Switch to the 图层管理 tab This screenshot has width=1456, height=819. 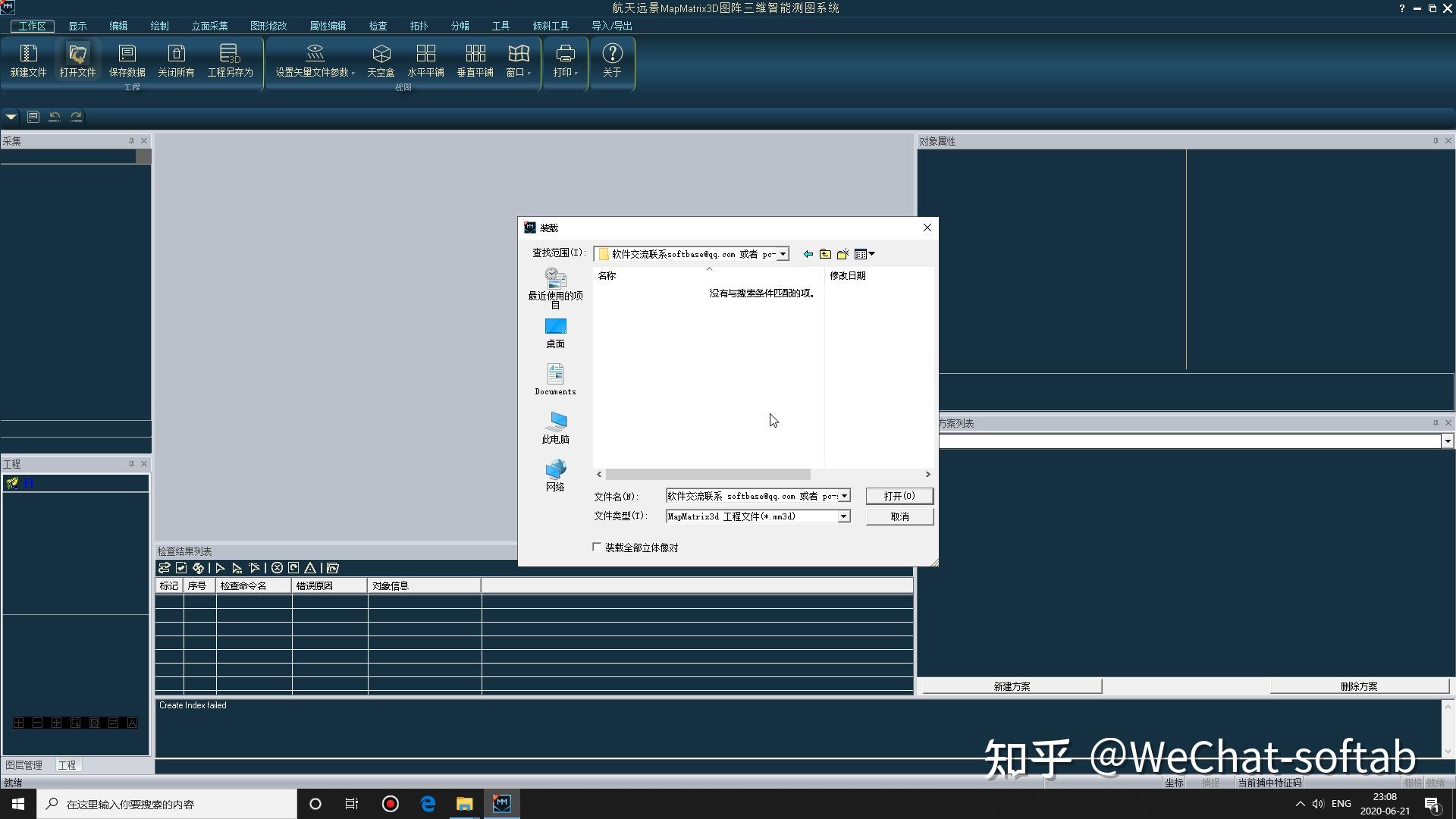click(x=24, y=765)
